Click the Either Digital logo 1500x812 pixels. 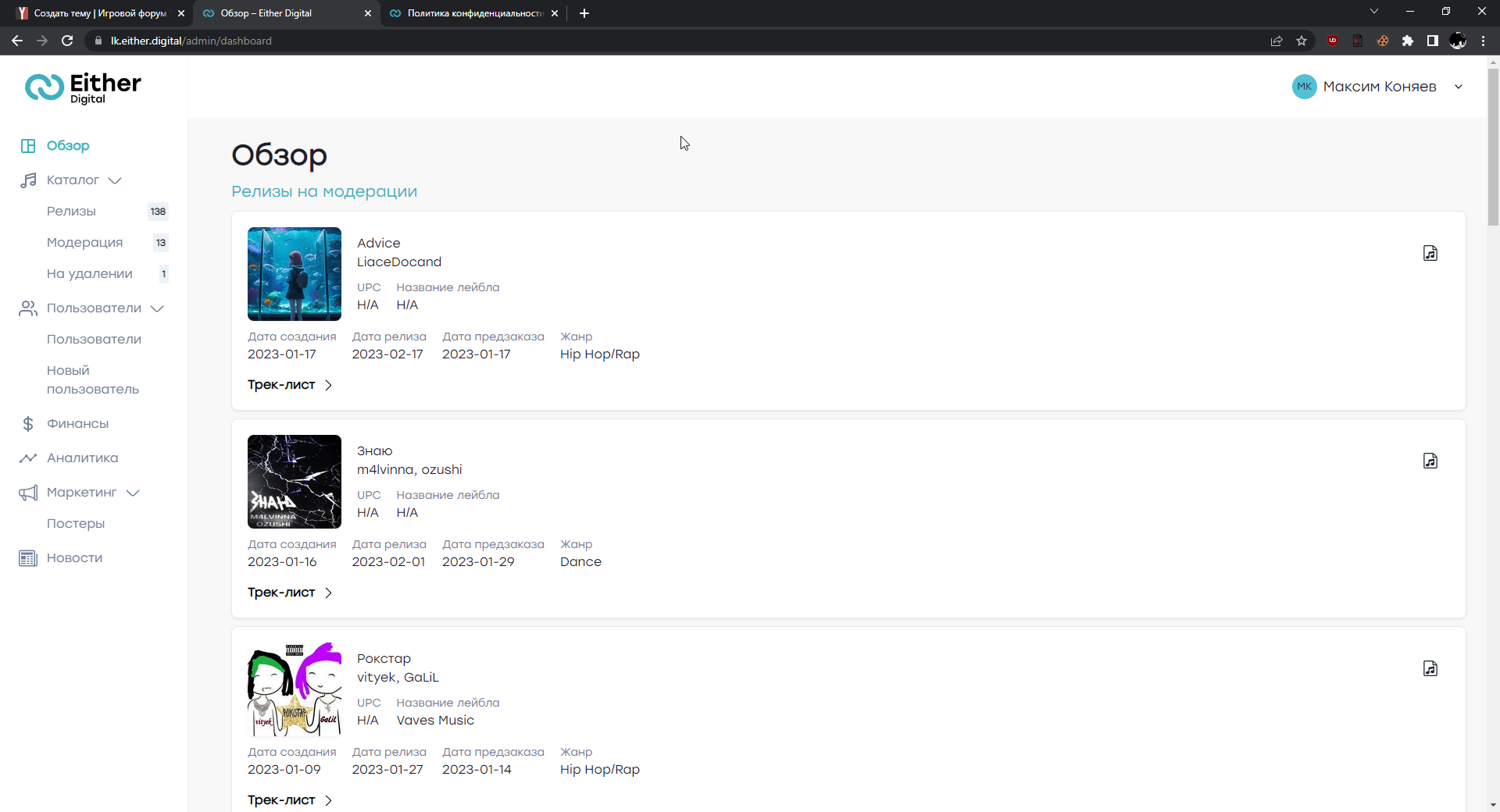click(x=84, y=87)
